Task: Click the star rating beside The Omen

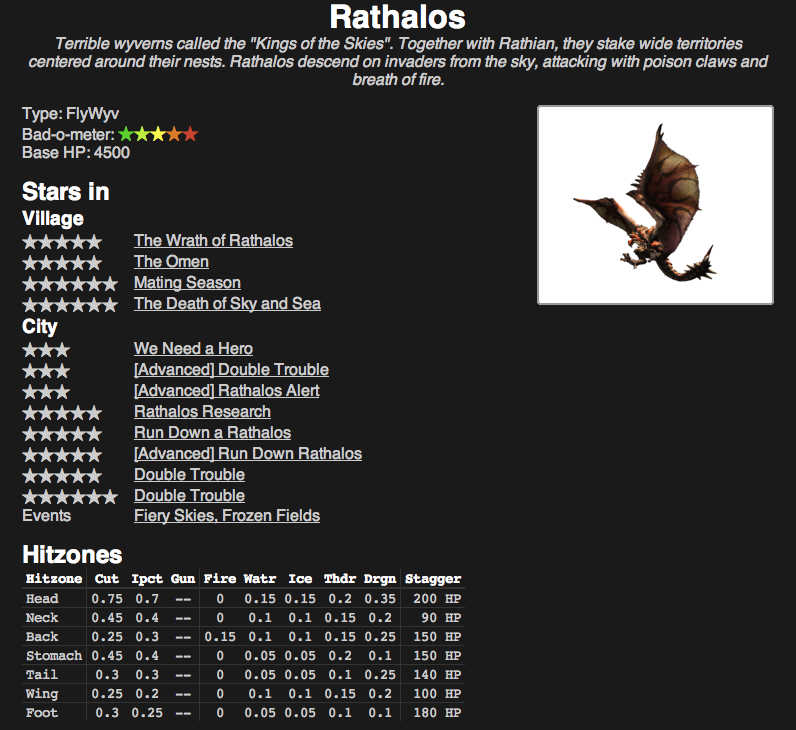Action: [62, 263]
